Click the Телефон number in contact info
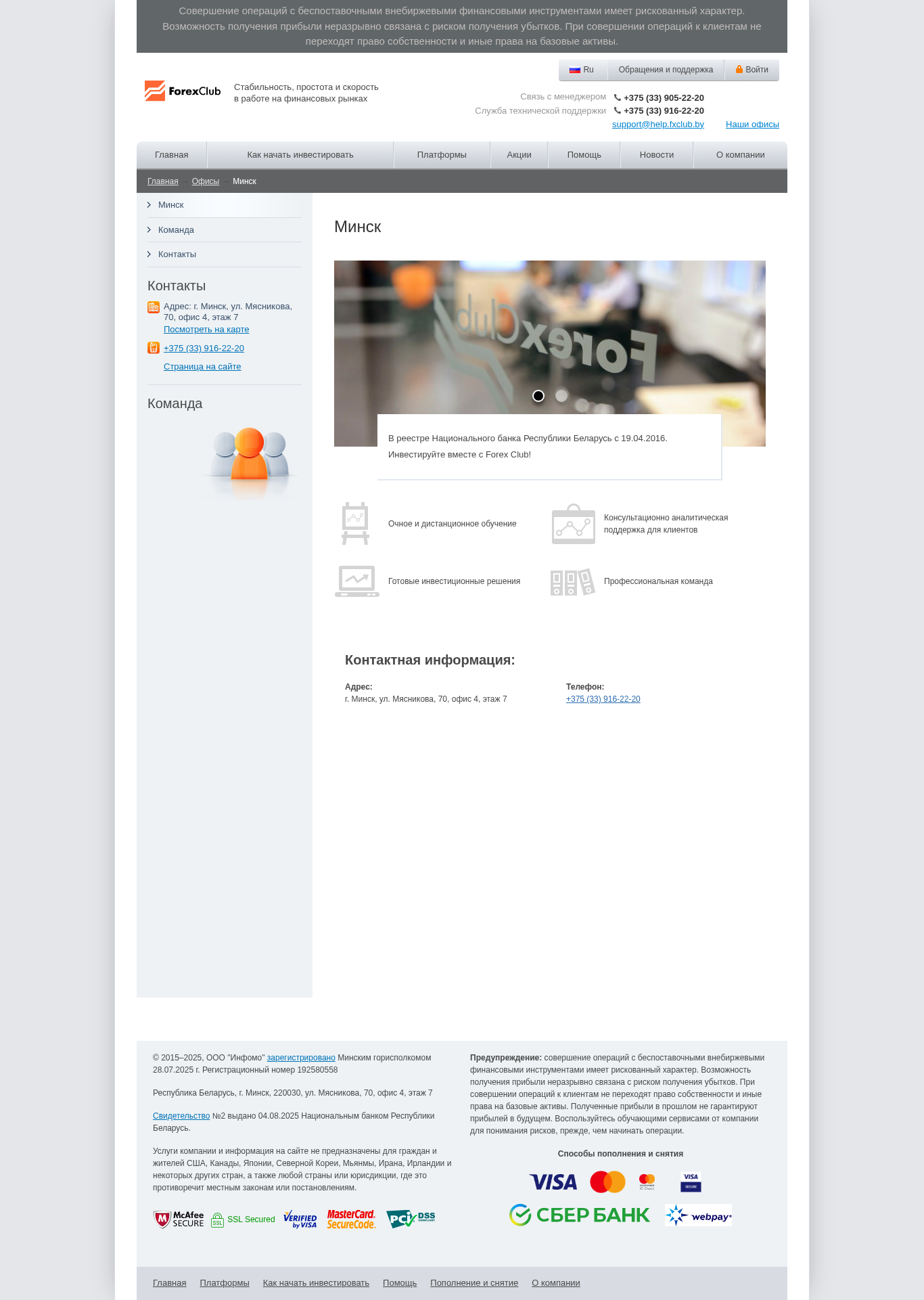924x1300 pixels. pos(603,699)
